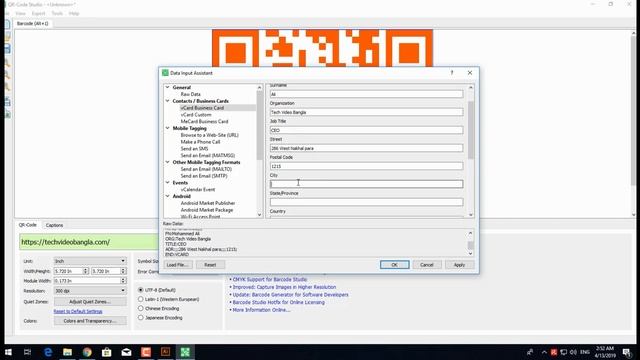Switch to the QR-Code tab
The width and height of the screenshot is (640, 360).
(x=27, y=225)
